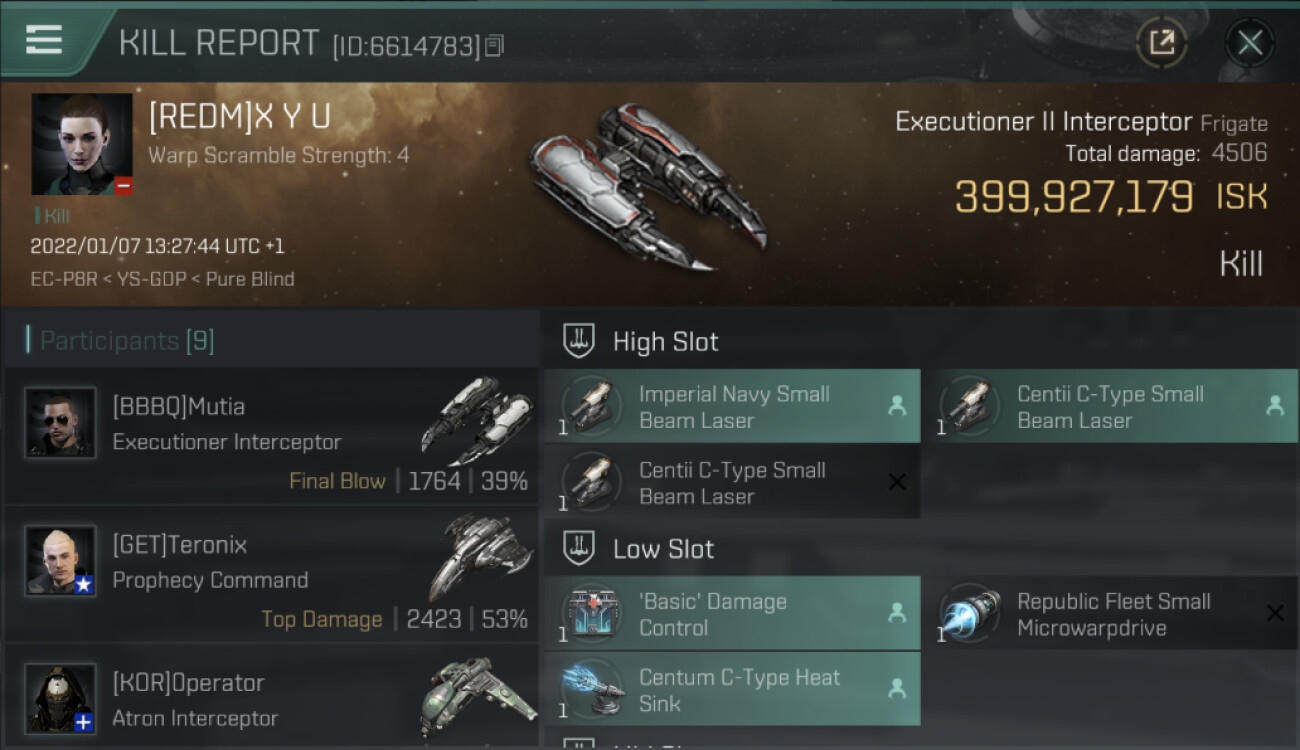Click the Executioner II ship image
Image resolution: width=1300 pixels, height=750 pixels.
[x=647, y=185]
